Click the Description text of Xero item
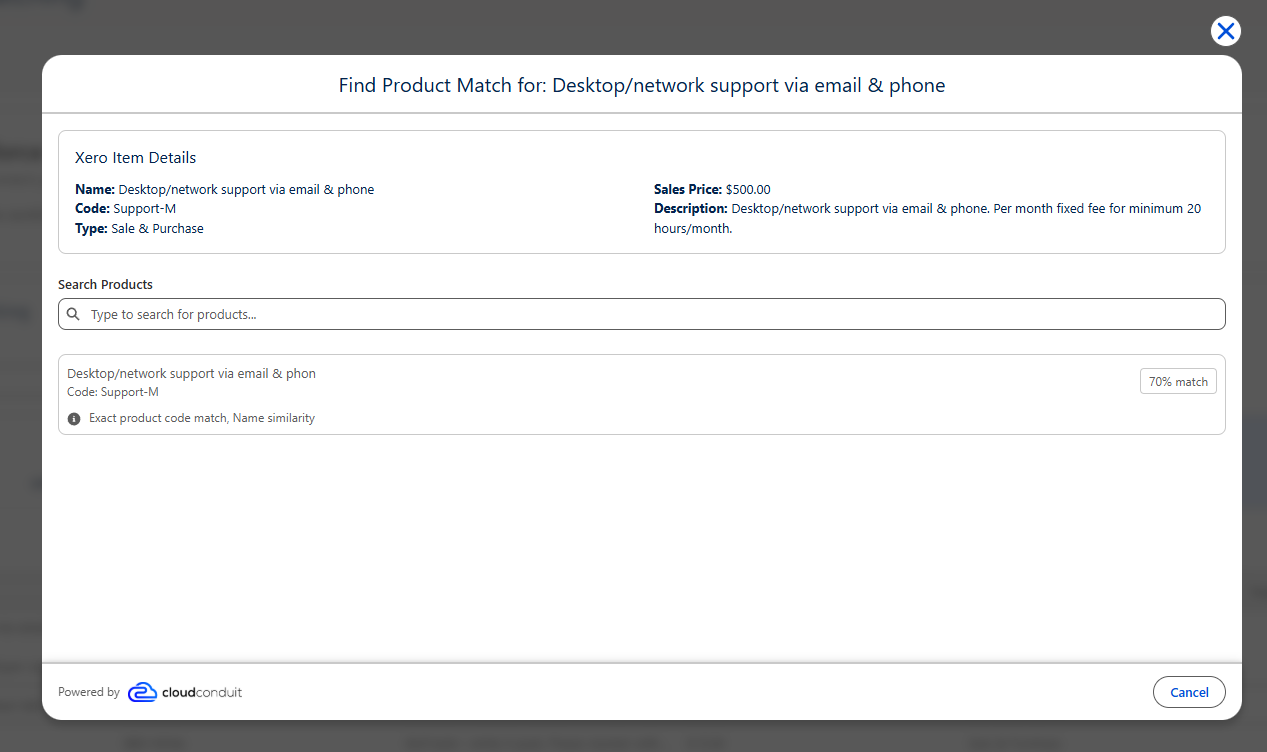This screenshot has width=1267, height=752. tap(927, 219)
